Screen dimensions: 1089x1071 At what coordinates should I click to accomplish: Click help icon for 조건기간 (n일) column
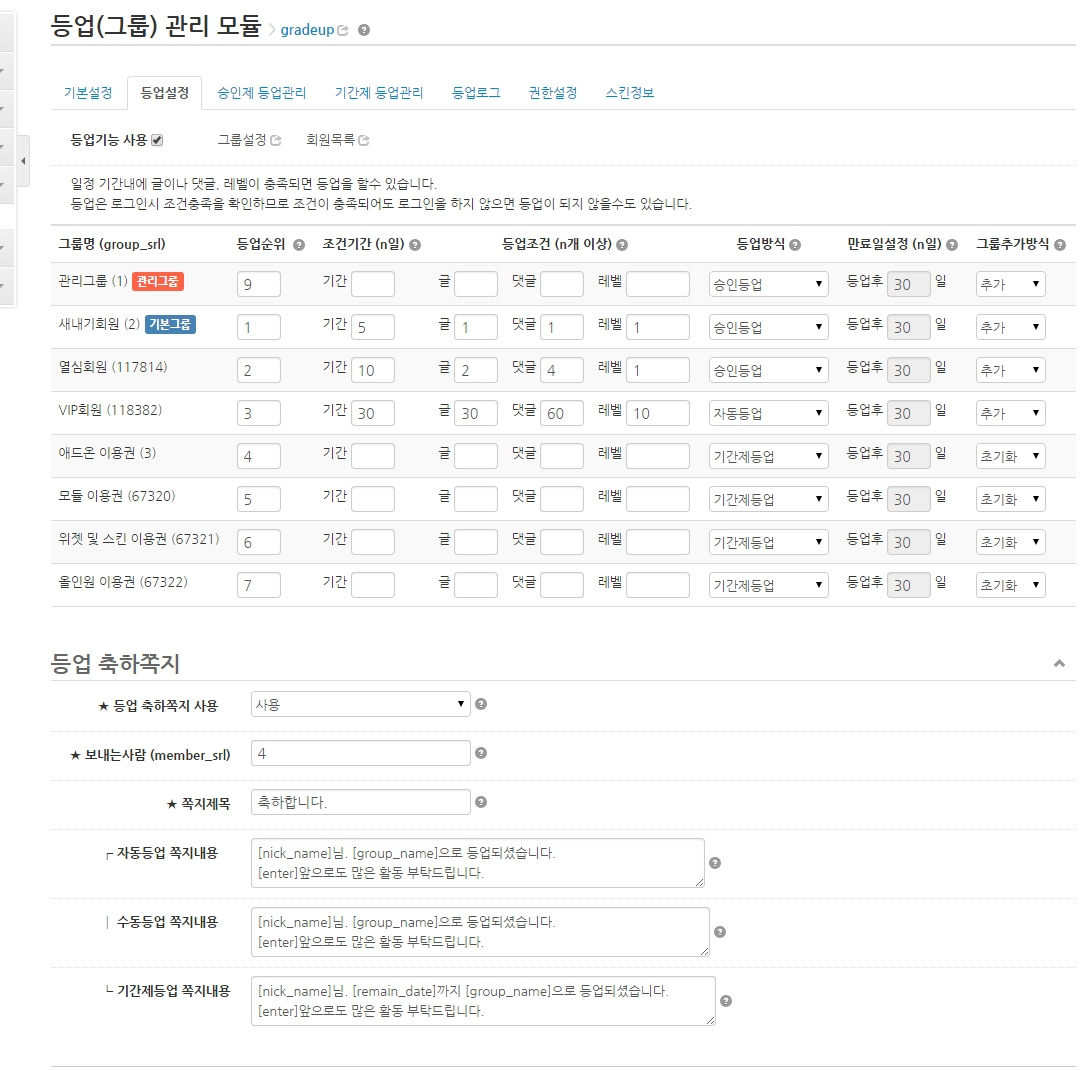(x=415, y=244)
